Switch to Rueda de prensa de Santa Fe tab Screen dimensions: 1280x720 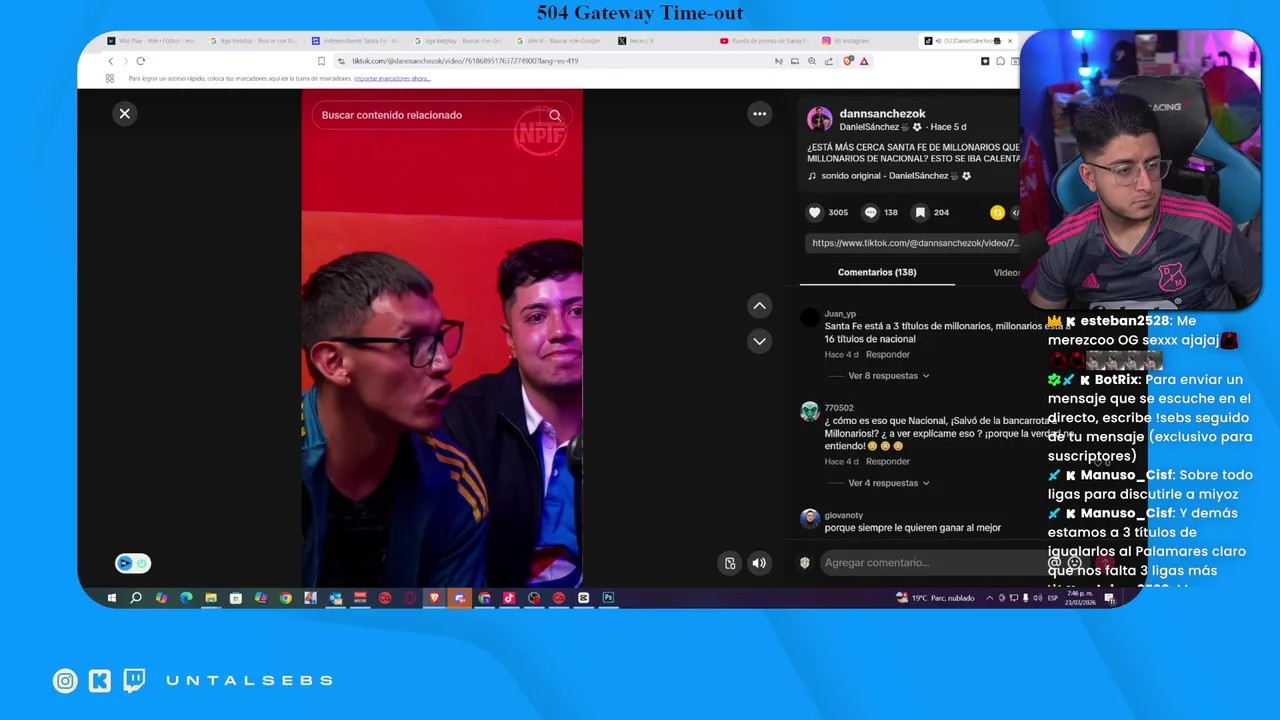[x=764, y=41]
